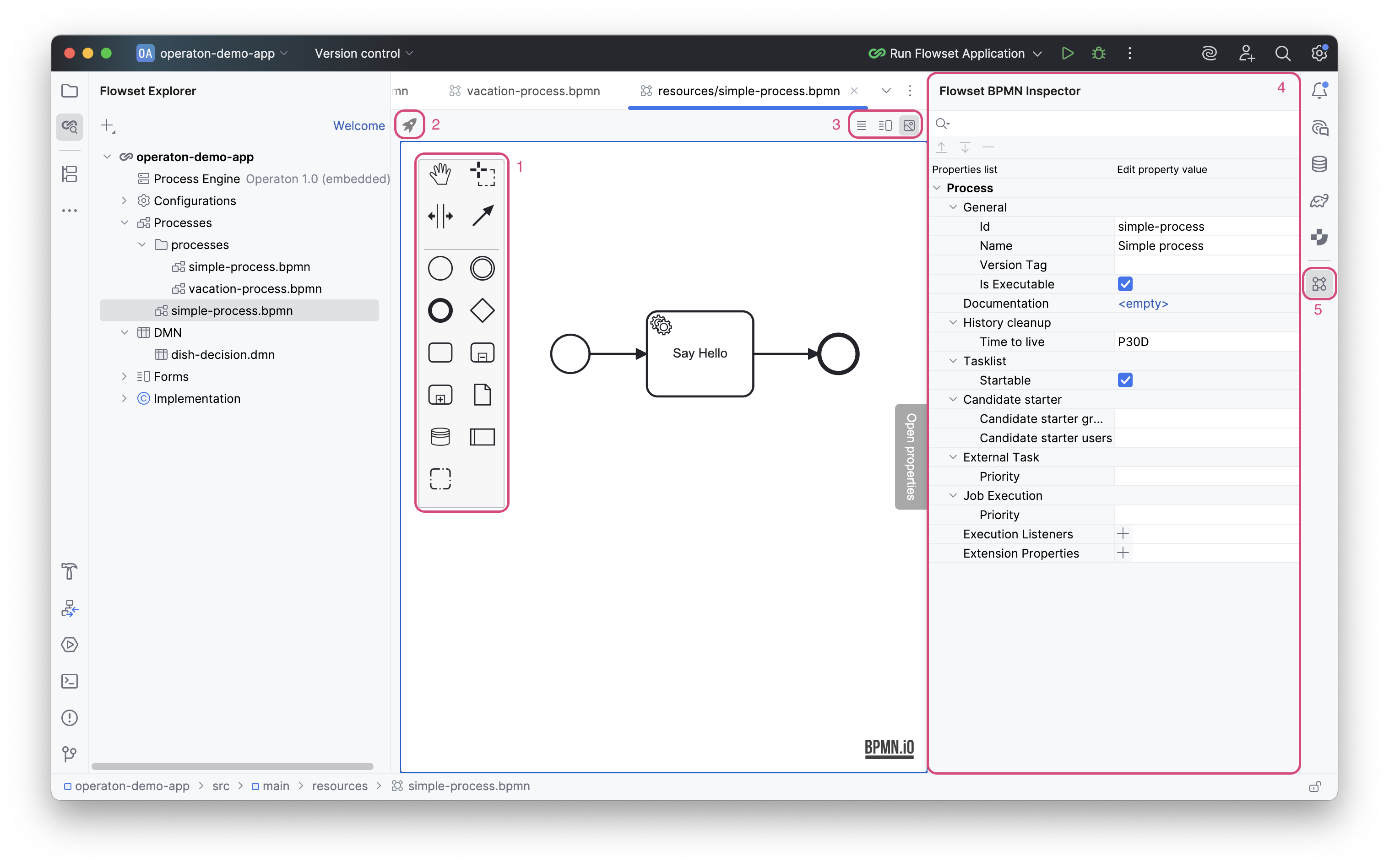Collapse the History cleanup section
1389x868 pixels.
click(x=953, y=323)
